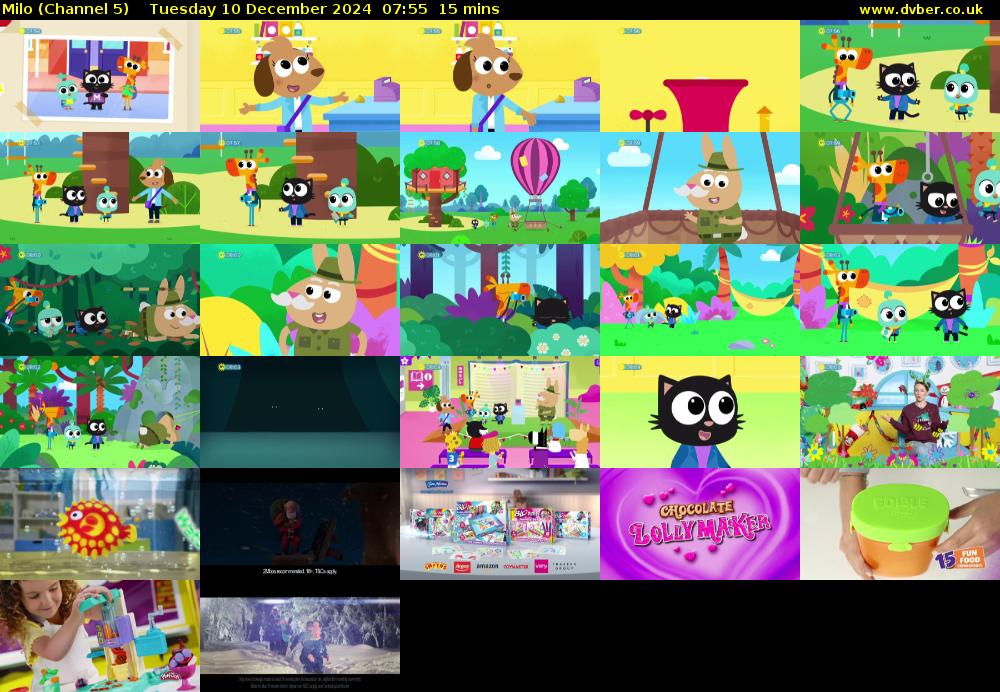Open thumbnail of giraffe, cat and bird on hill
Viewport: 1000px width, 692px height.
(900, 76)
